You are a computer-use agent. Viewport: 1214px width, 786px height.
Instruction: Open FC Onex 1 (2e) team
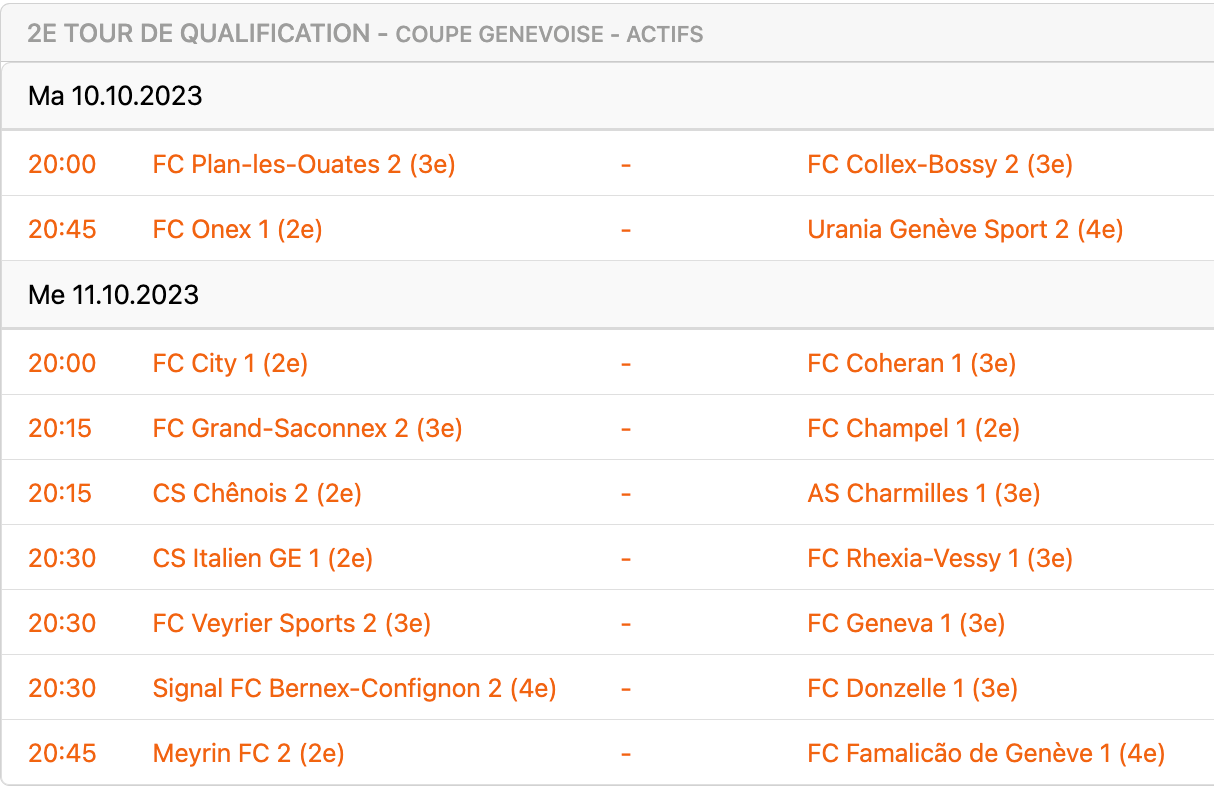[237, 229]
